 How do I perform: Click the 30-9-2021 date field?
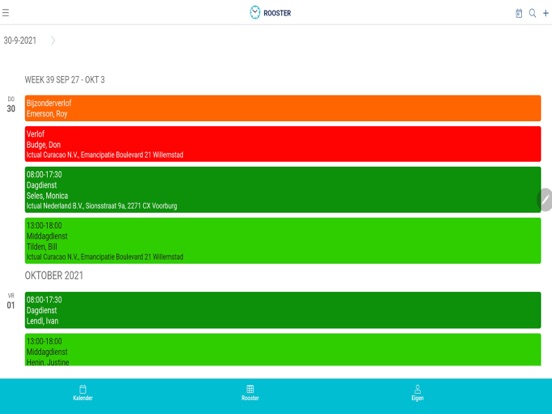click(20, 40)
